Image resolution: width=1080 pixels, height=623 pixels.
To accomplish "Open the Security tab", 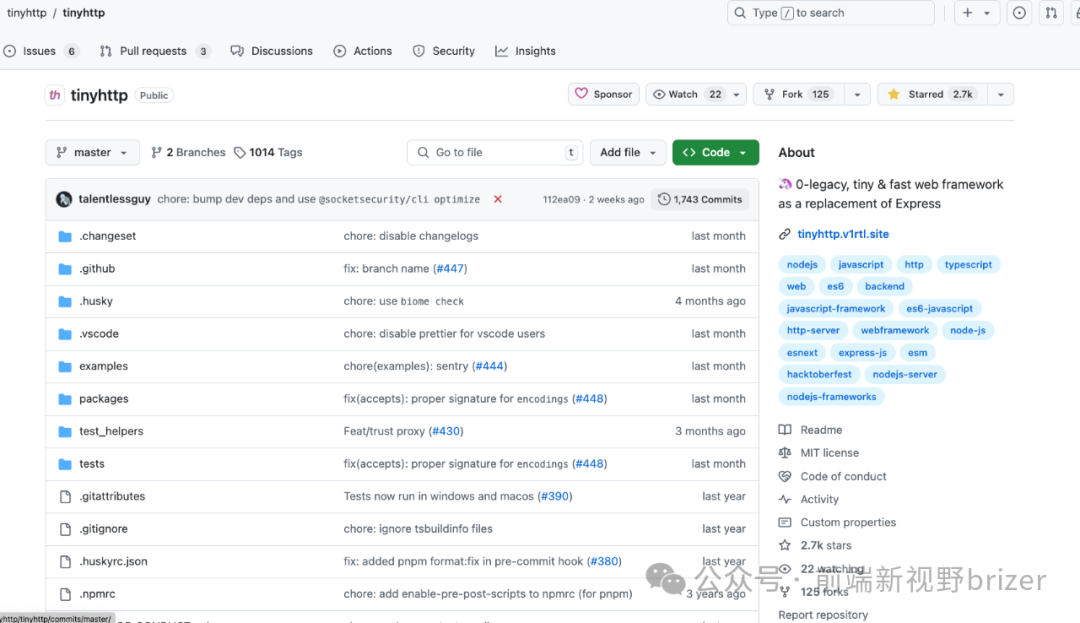I will [444, 51].
